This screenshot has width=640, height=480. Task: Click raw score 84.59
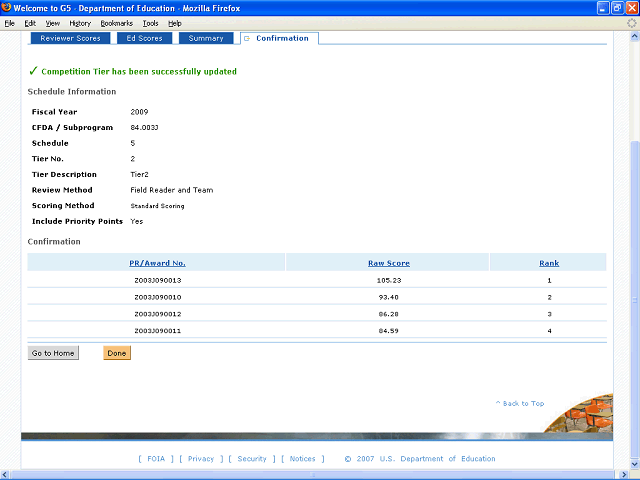pyautogui.click(x=389, y=331)
